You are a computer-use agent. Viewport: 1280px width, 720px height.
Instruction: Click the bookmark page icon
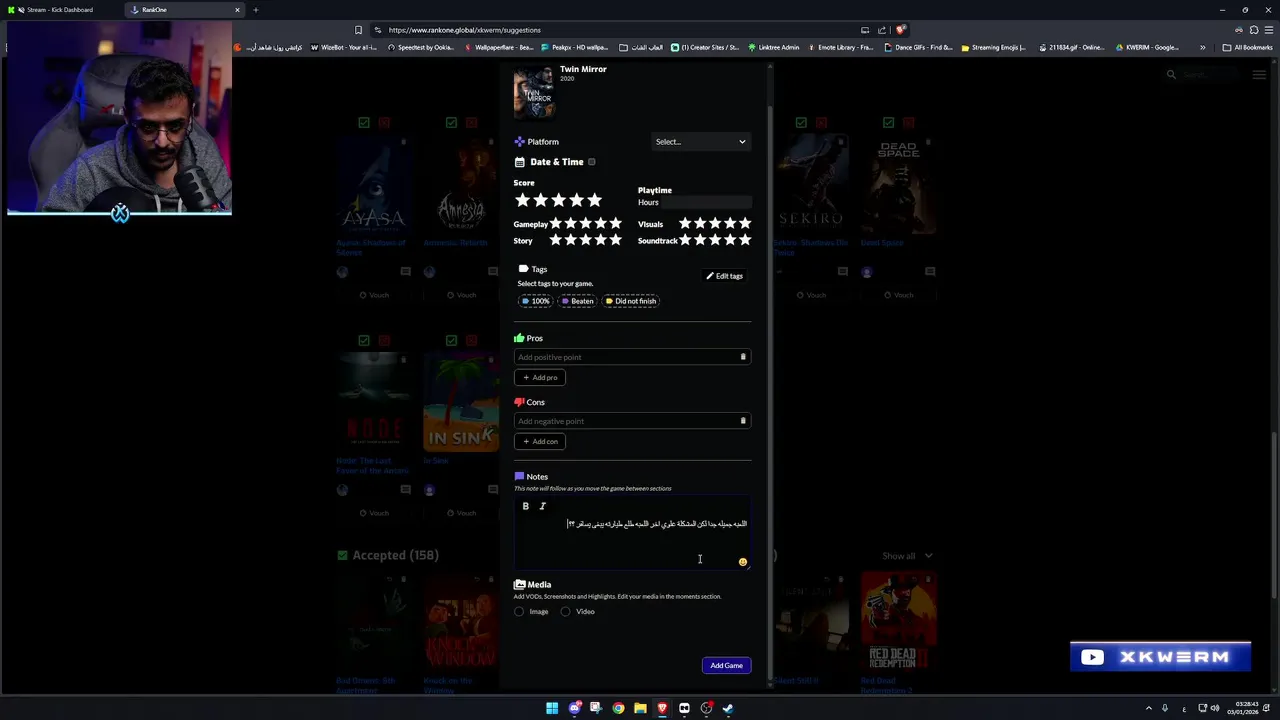point(358,30)
